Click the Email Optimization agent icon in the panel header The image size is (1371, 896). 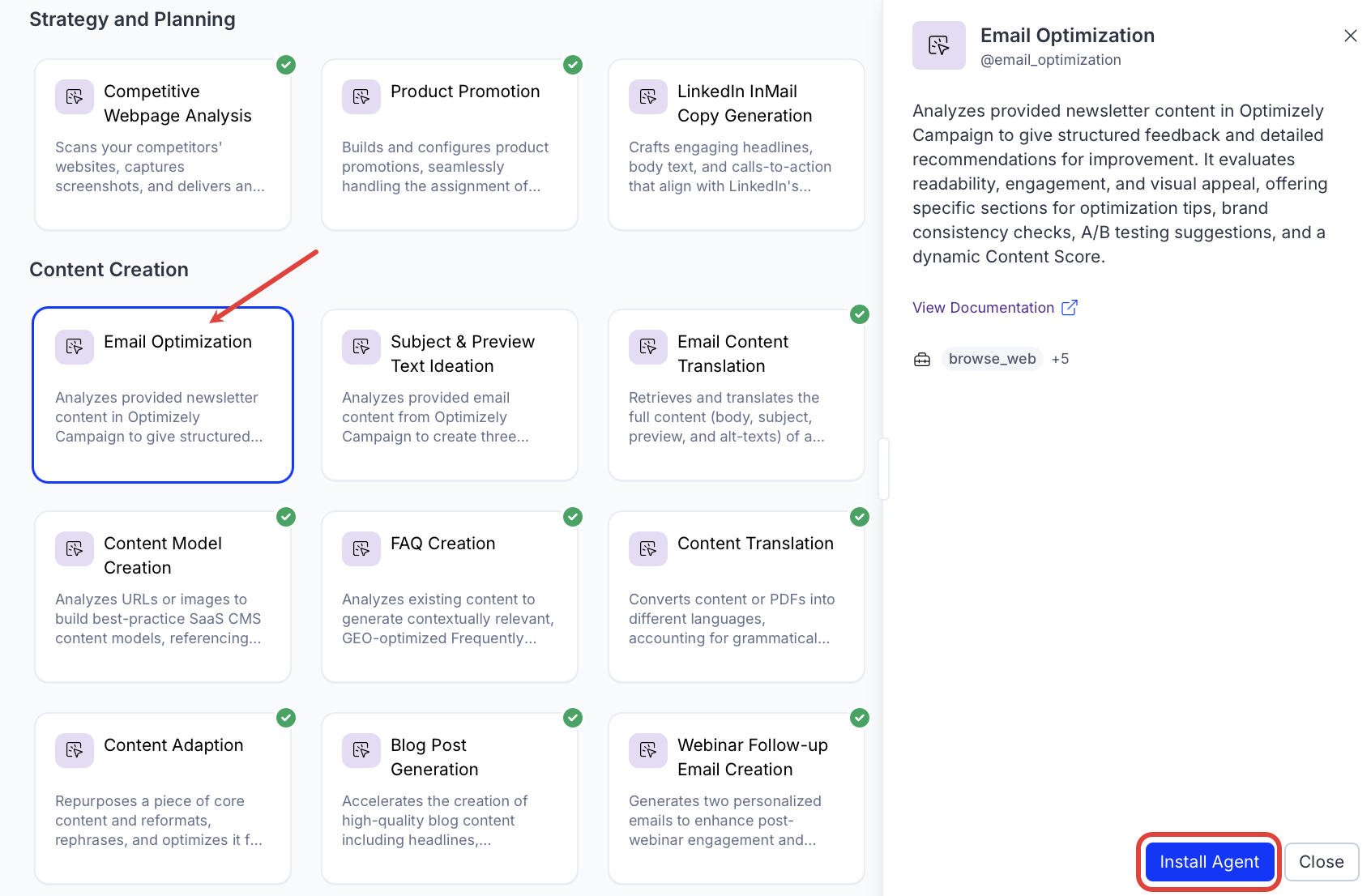(938, 45)
